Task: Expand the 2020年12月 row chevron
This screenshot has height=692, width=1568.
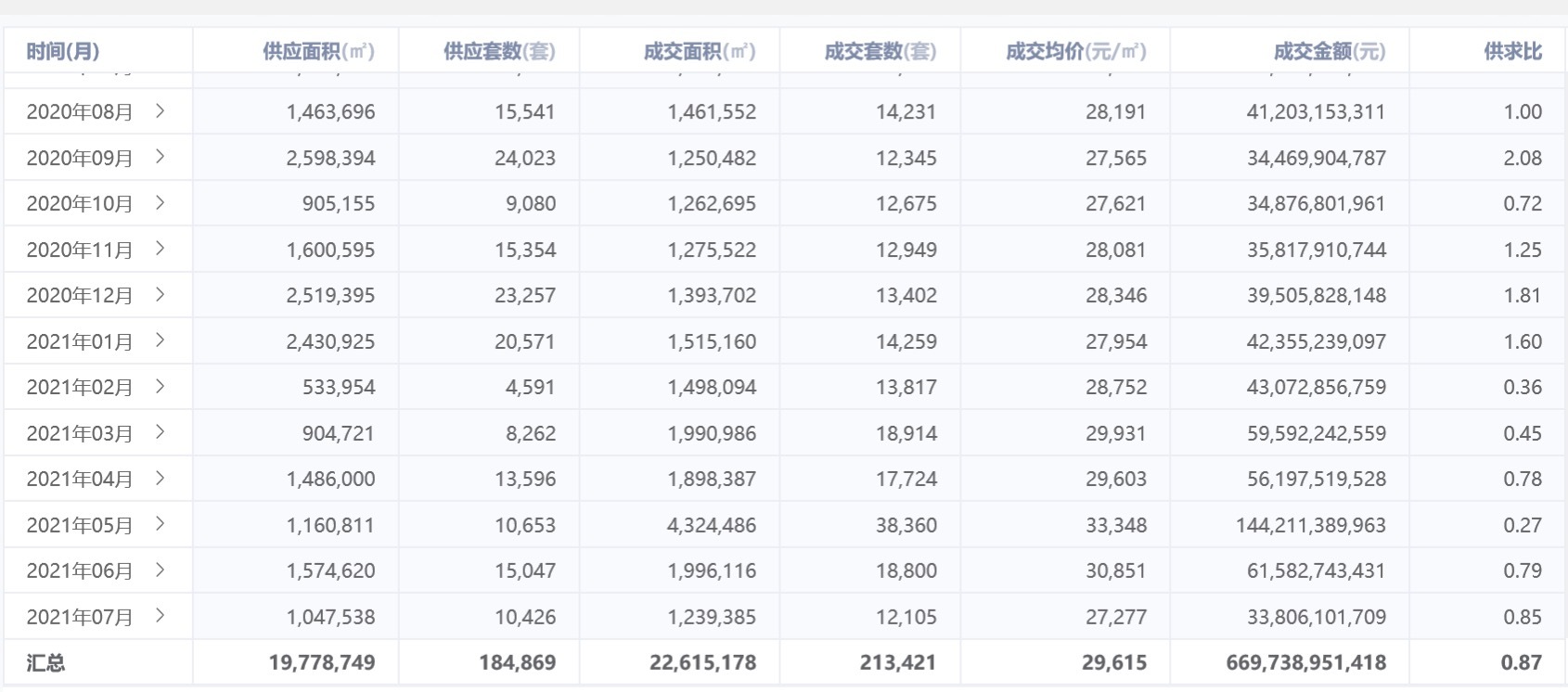Action: click(161, 295)
